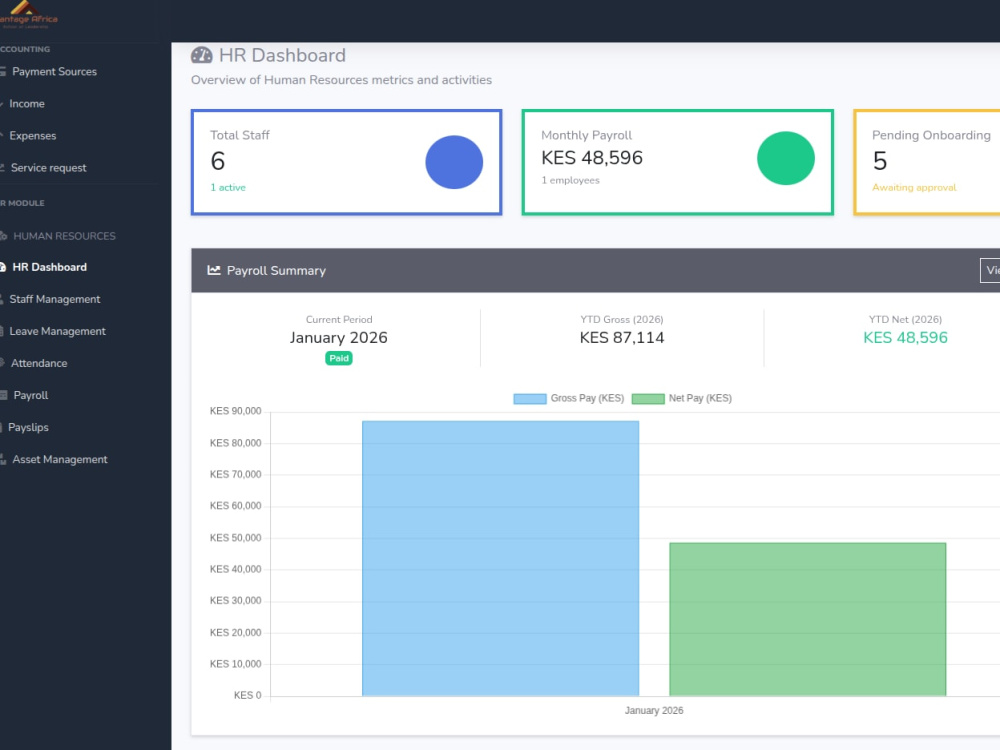Click the Payroll Summary chart icon
Image resolution: width=1000 pixels, height=750 pixels.
(x=214, y=270)
